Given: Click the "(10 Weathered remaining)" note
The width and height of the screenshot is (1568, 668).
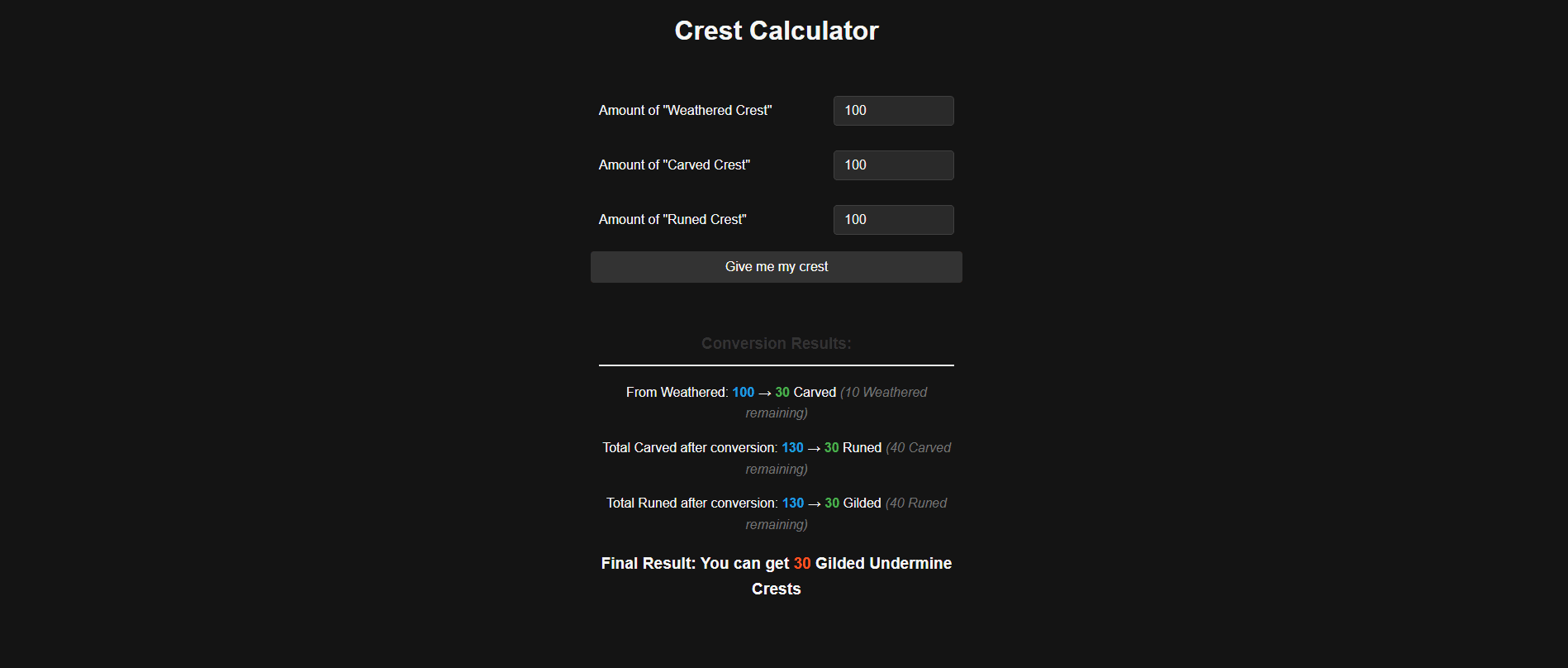Looking at the screenshot, I should point(883,393).
